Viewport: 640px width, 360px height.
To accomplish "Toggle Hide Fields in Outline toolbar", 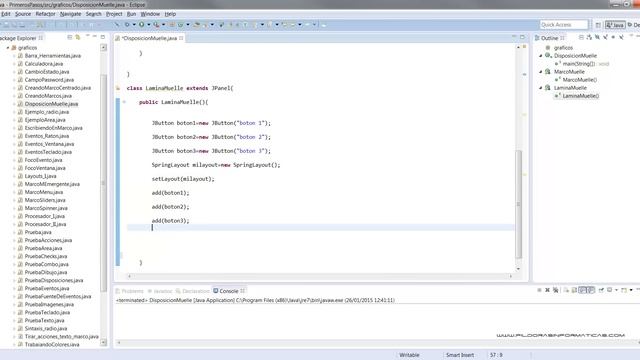I will click(597, 37).
